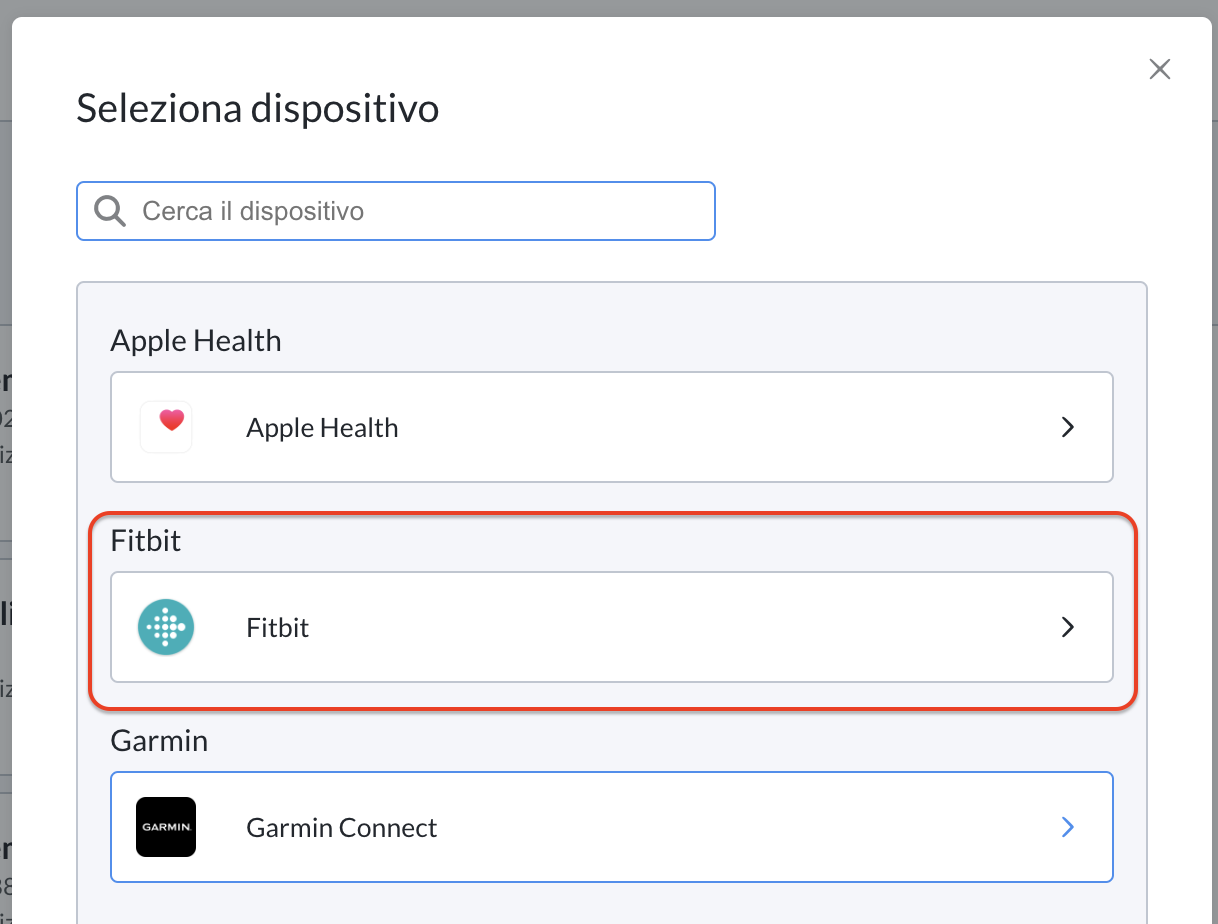1218x924 pixels.
Task: Click the Apple Health heart icon
Action: [166, 427]
